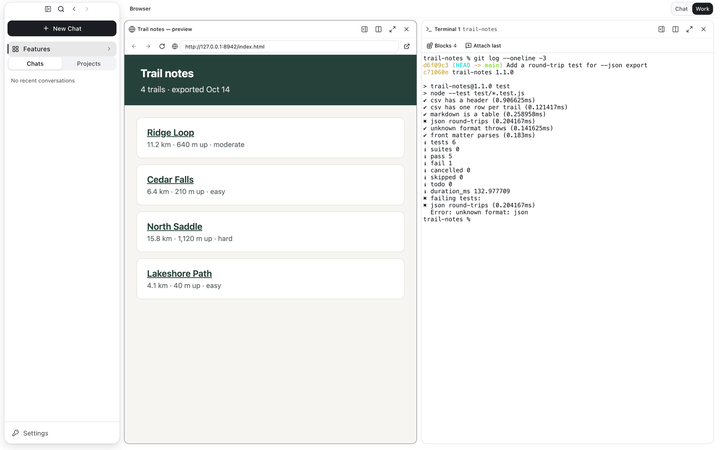Focus the URL address field

coord(289,46)
